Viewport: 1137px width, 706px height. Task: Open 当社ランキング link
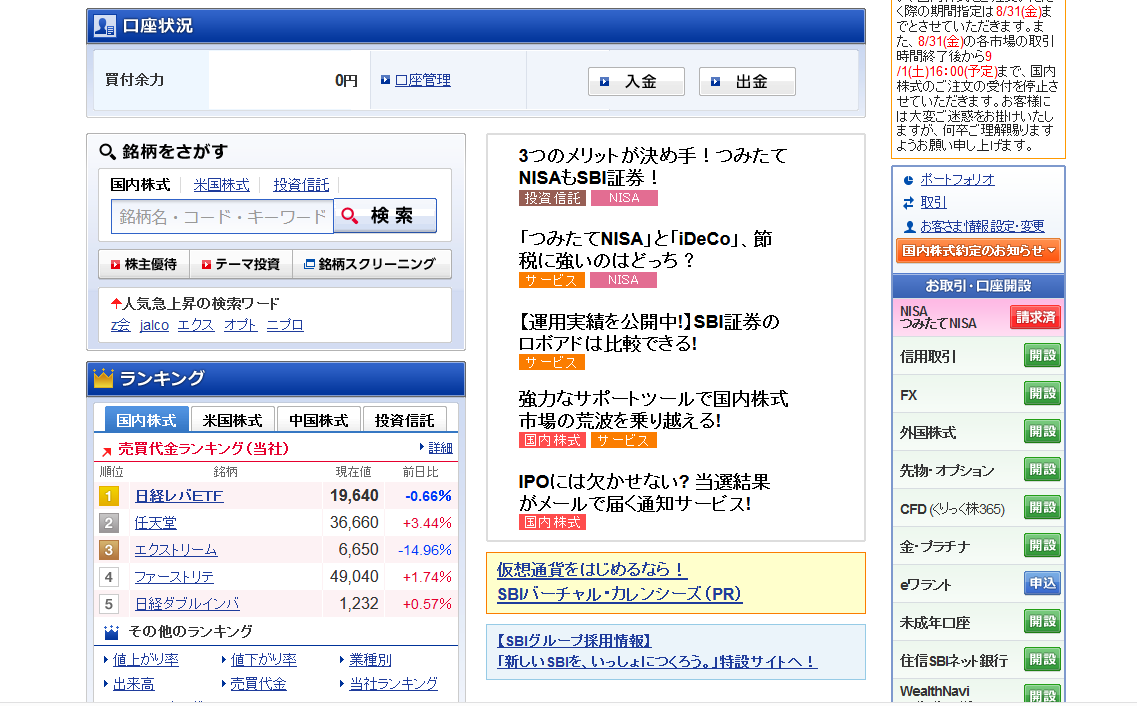tap(394, 684)
